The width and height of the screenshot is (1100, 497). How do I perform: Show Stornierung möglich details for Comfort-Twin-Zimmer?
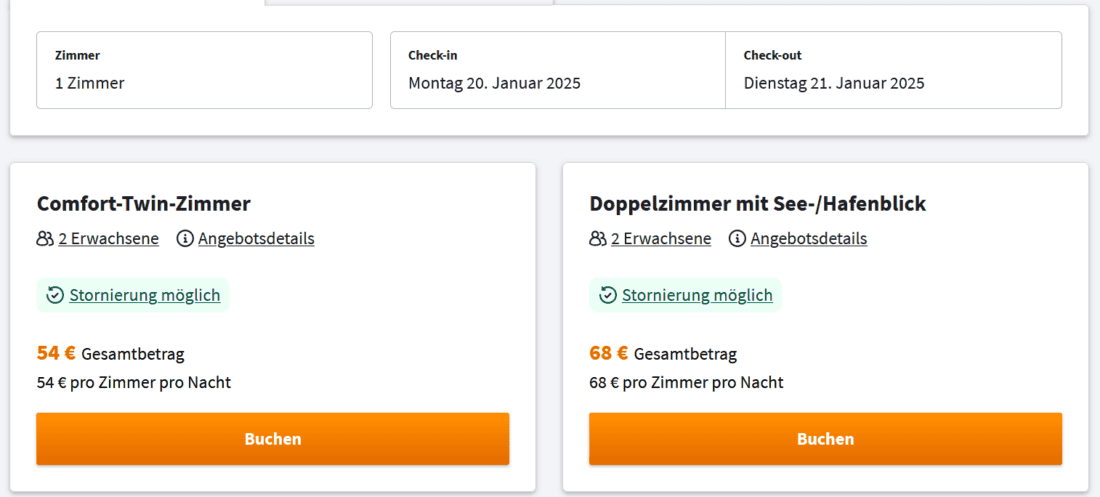144,295
